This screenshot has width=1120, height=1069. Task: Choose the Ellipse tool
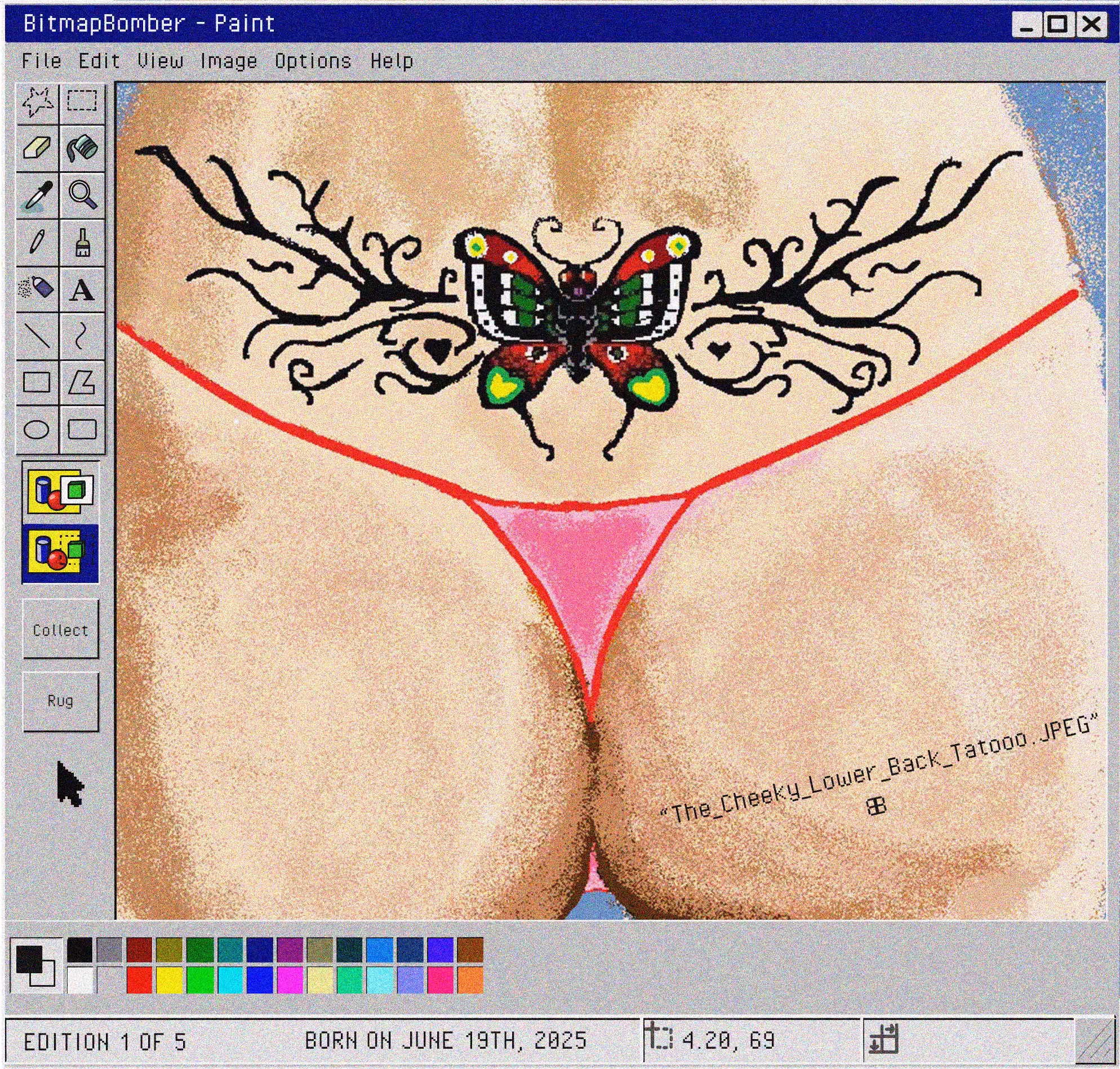pyautogui.click(x=38, y=430)
